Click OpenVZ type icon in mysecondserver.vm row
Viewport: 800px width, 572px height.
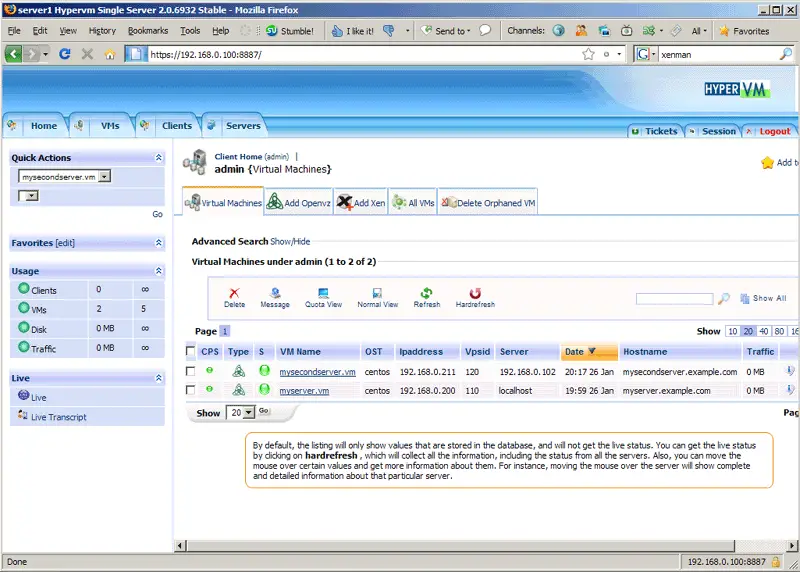238,371
